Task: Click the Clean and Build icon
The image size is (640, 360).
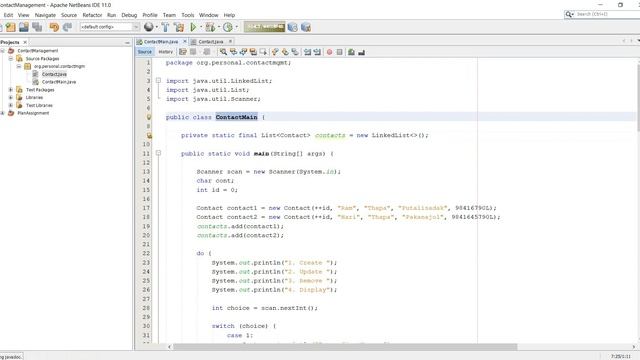Action: point(179,27)
